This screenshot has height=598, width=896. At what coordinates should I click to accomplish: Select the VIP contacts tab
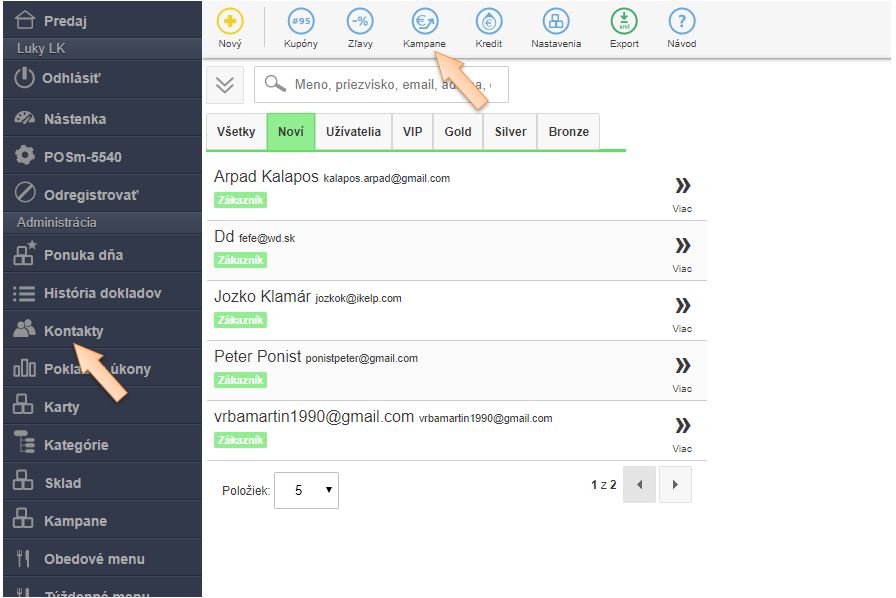(412, 132)
